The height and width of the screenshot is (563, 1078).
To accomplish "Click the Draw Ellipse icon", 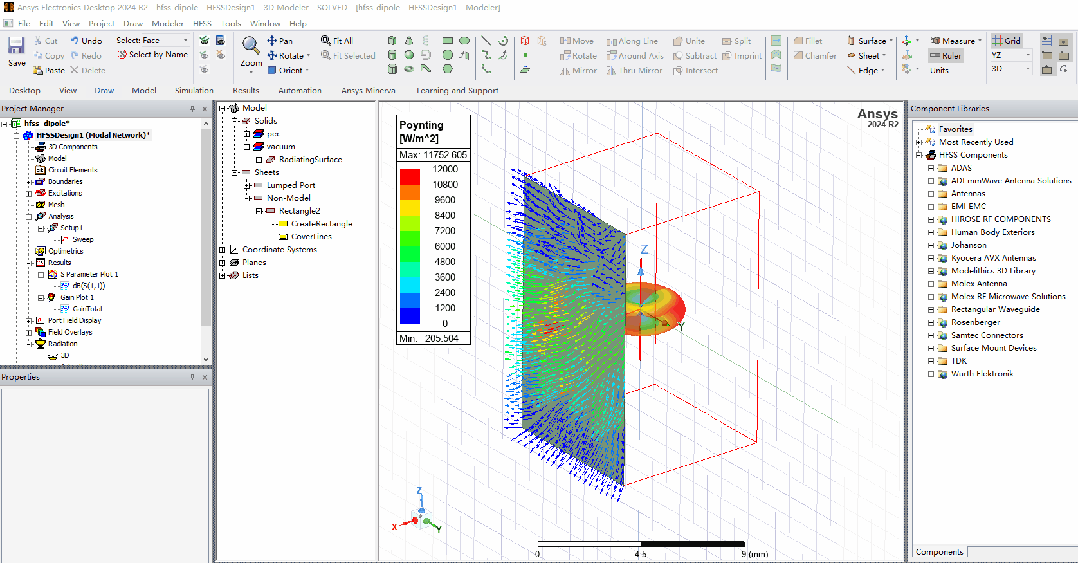I will tap(465, 41).
